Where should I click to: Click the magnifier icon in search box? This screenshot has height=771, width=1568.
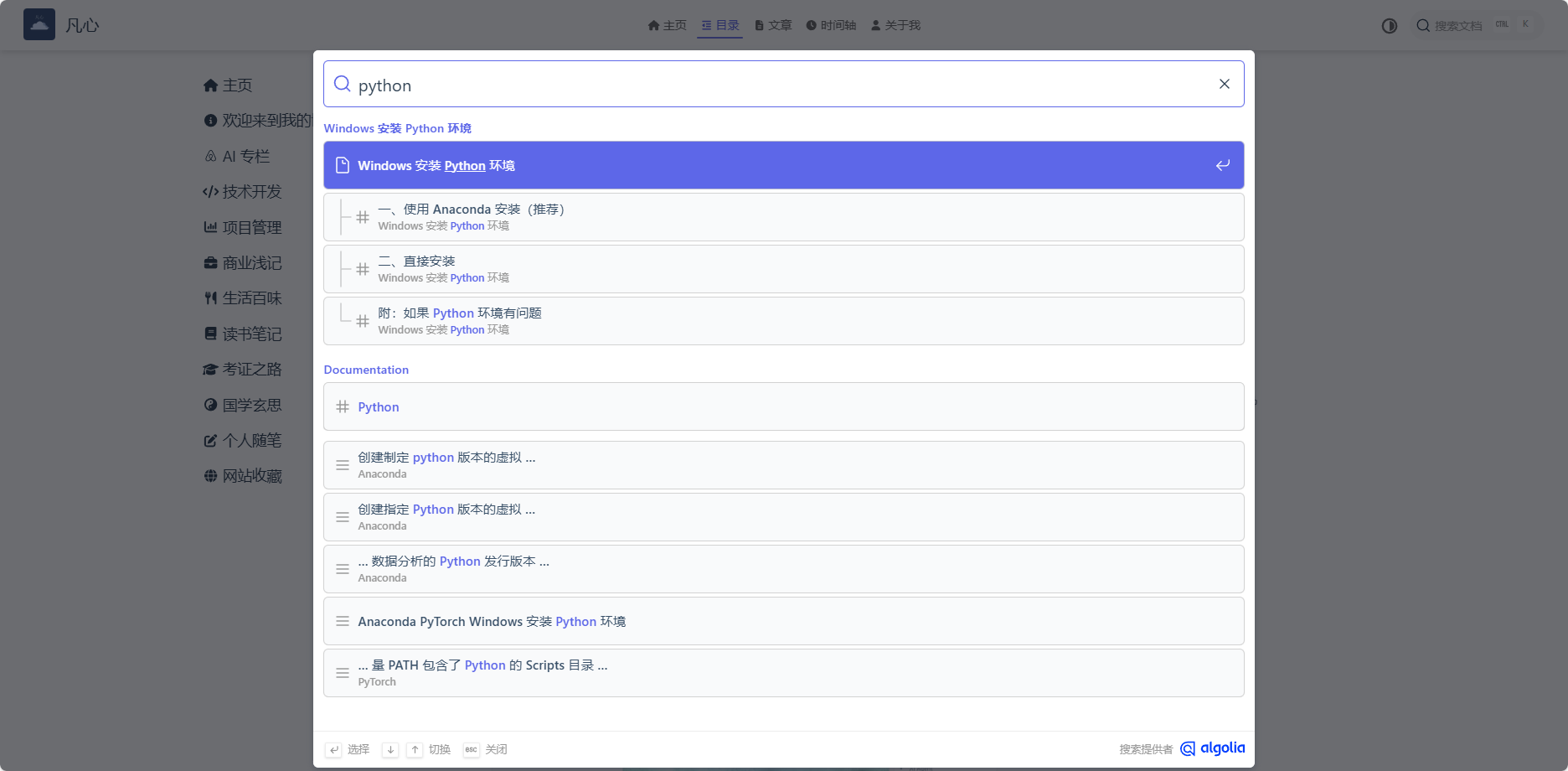click(342, 84)
